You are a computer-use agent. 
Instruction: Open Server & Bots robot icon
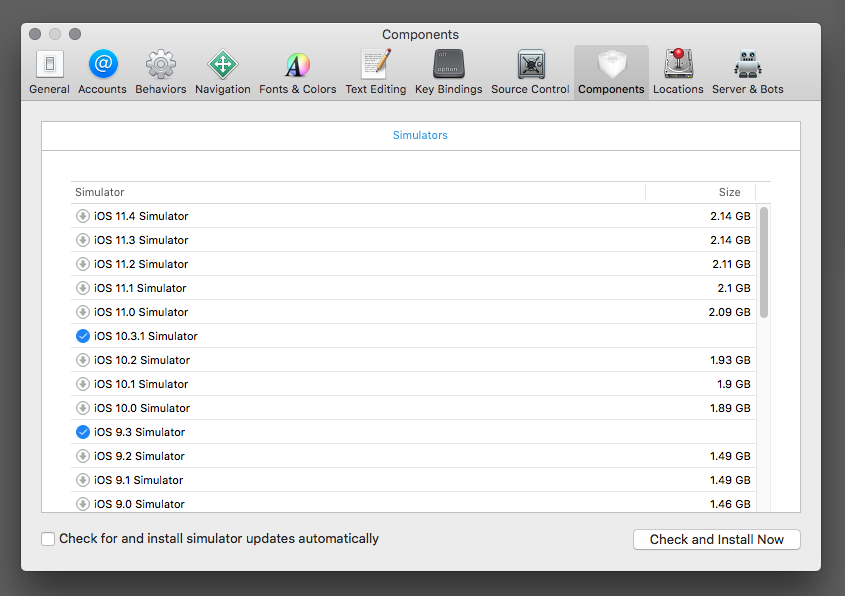point(747,64)
